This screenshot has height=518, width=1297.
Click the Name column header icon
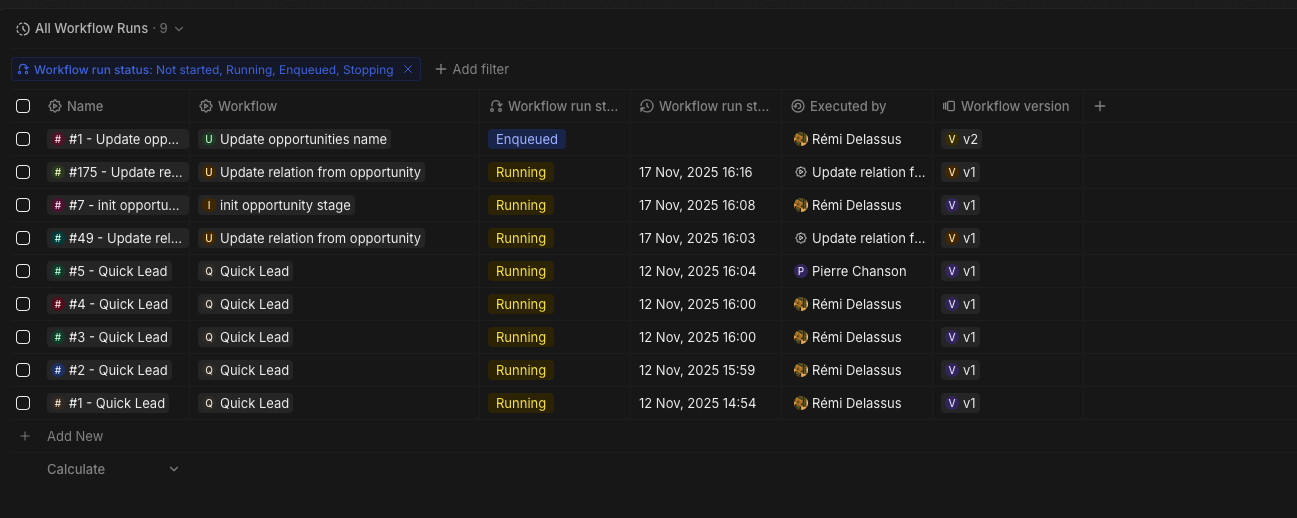[55, 106]
